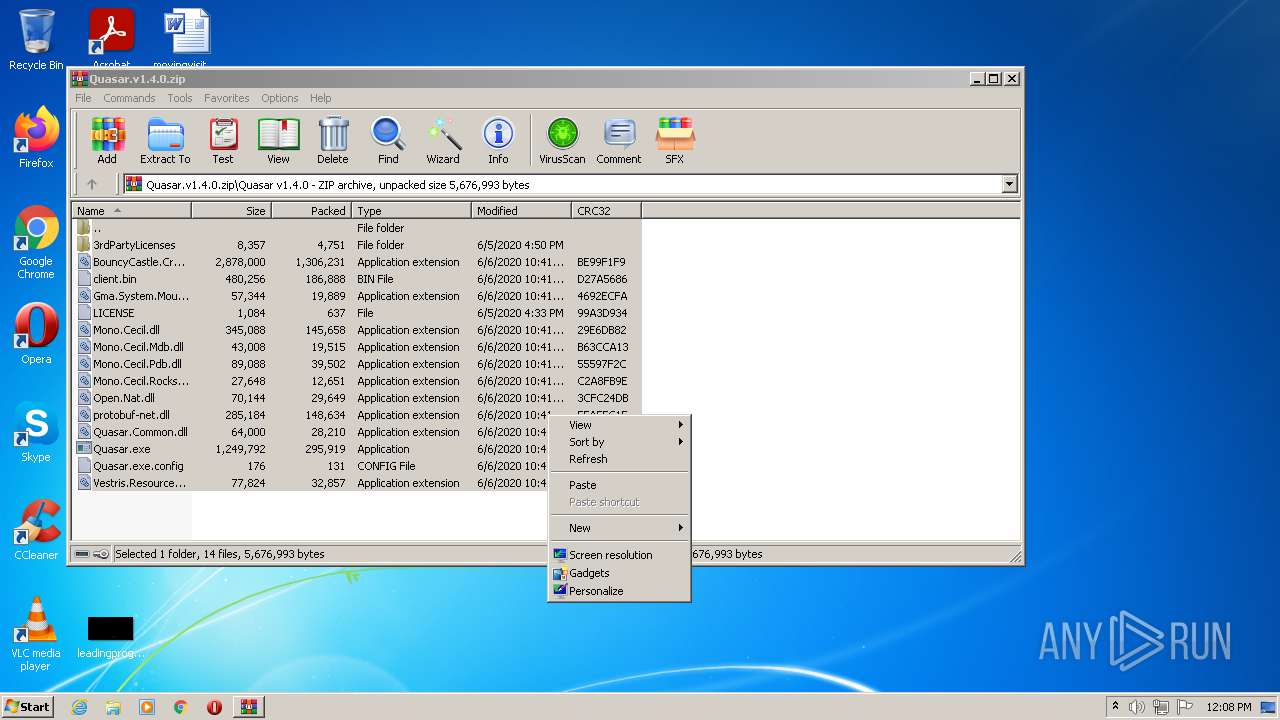Open the leadingprog desktop file
Viewport: 1280px width, 720px height.
point(110,637)
